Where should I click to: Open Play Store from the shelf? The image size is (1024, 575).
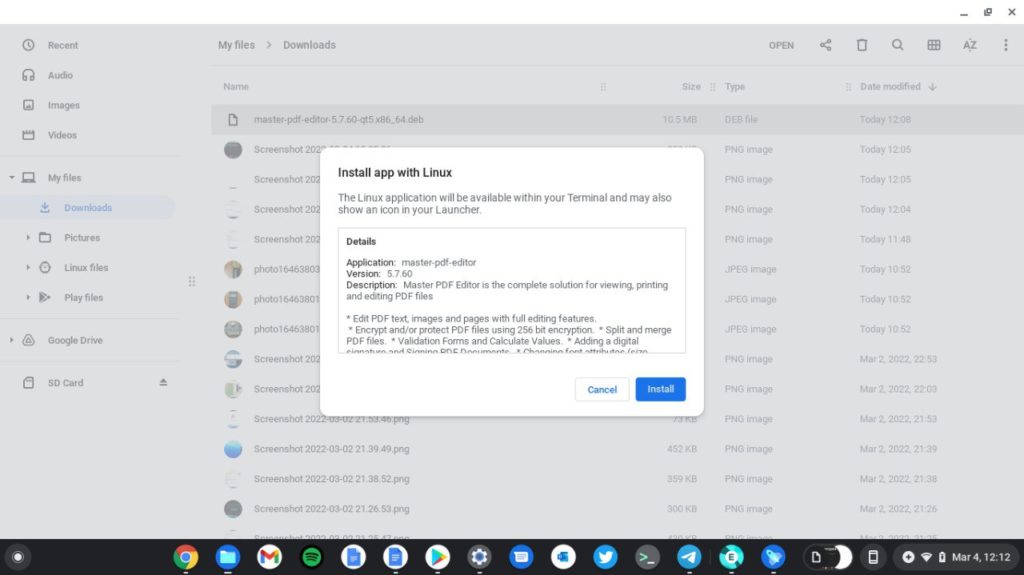438,557
